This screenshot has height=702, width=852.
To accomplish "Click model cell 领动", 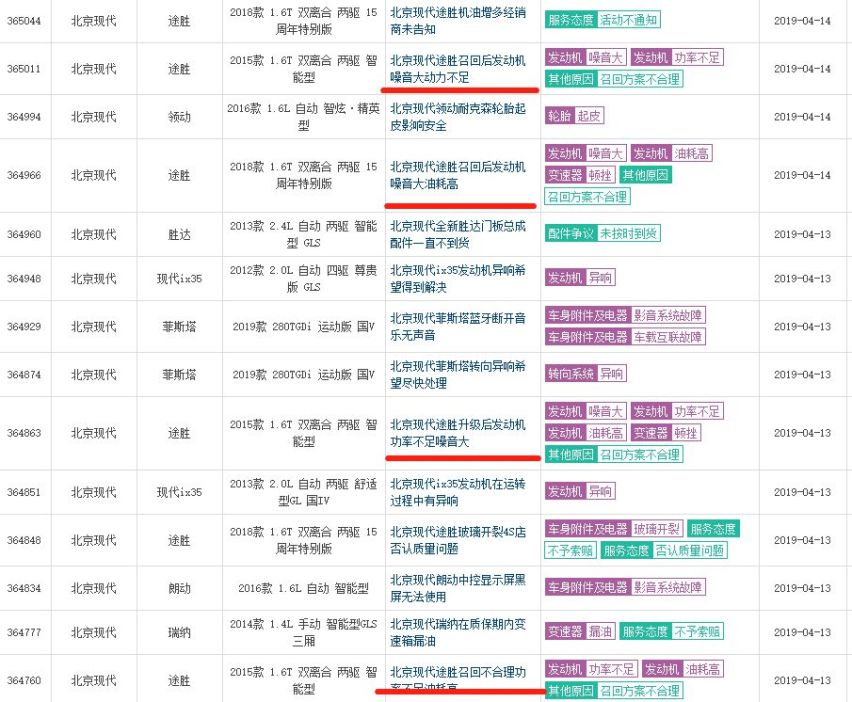I will click(179, 117).
